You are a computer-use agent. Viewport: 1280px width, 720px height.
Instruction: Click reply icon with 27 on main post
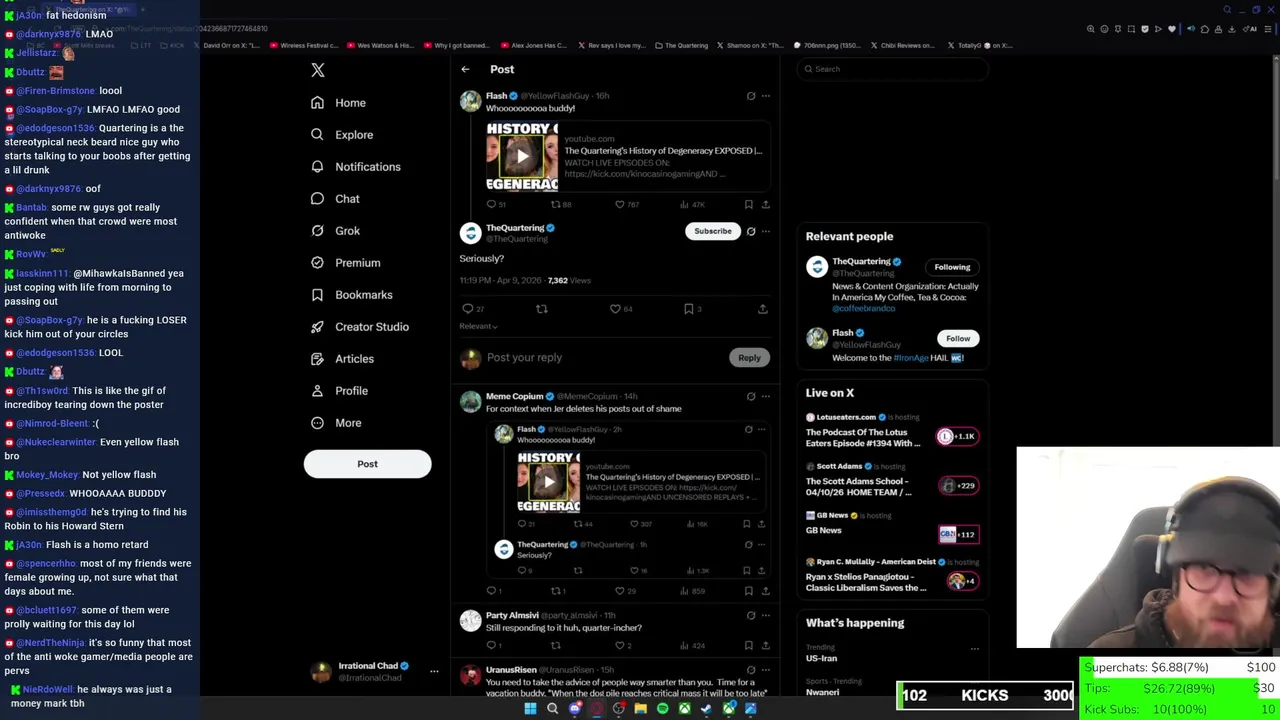pos(472,309)
